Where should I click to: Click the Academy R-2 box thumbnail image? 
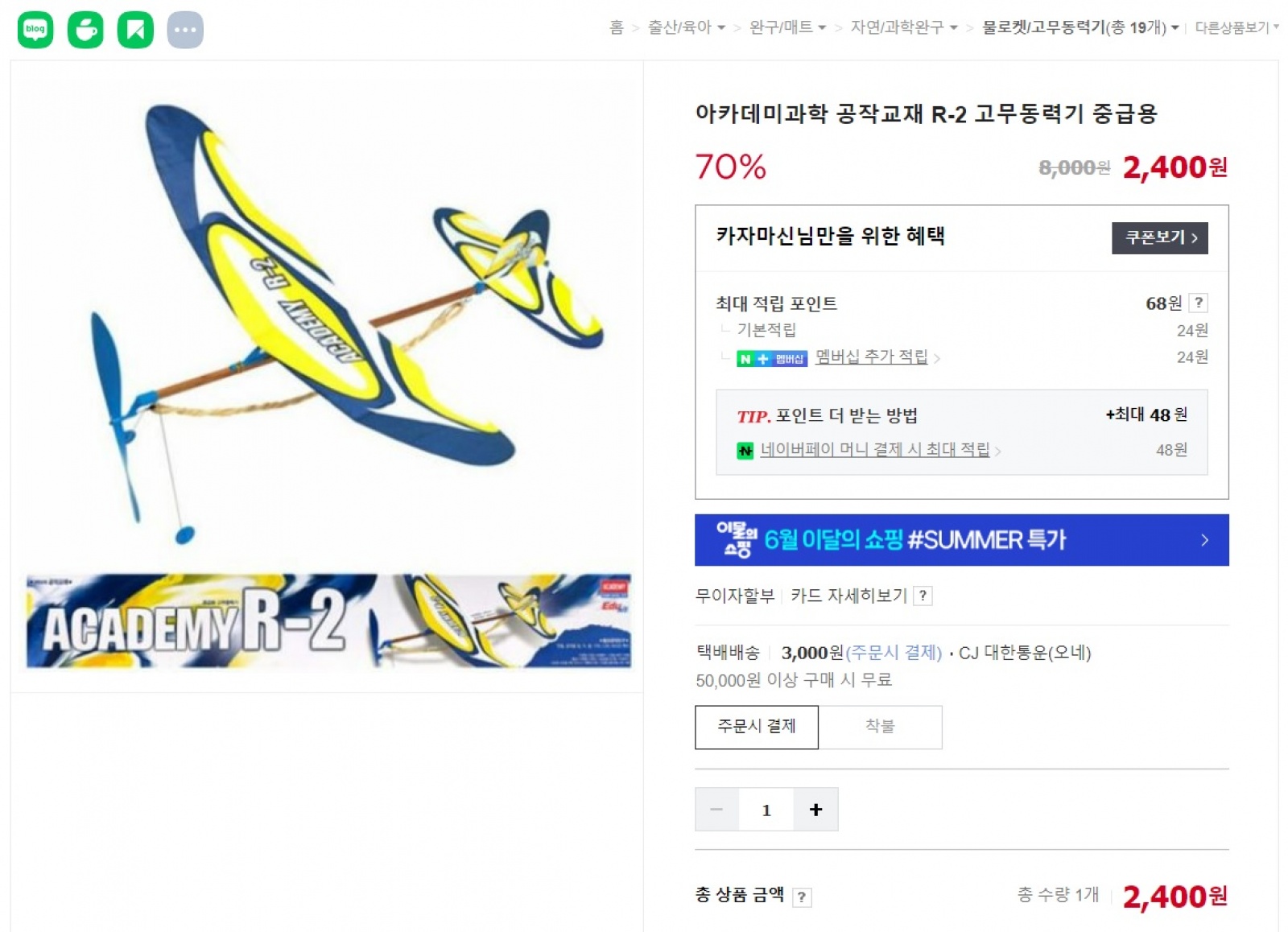click(x=328, y=621)
